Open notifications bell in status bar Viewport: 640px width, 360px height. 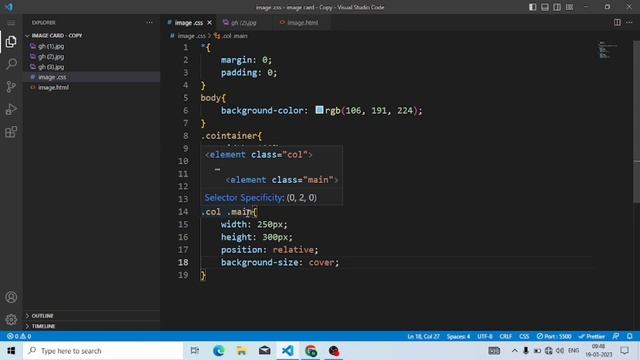pyautogui.click(x=629, y=336)
